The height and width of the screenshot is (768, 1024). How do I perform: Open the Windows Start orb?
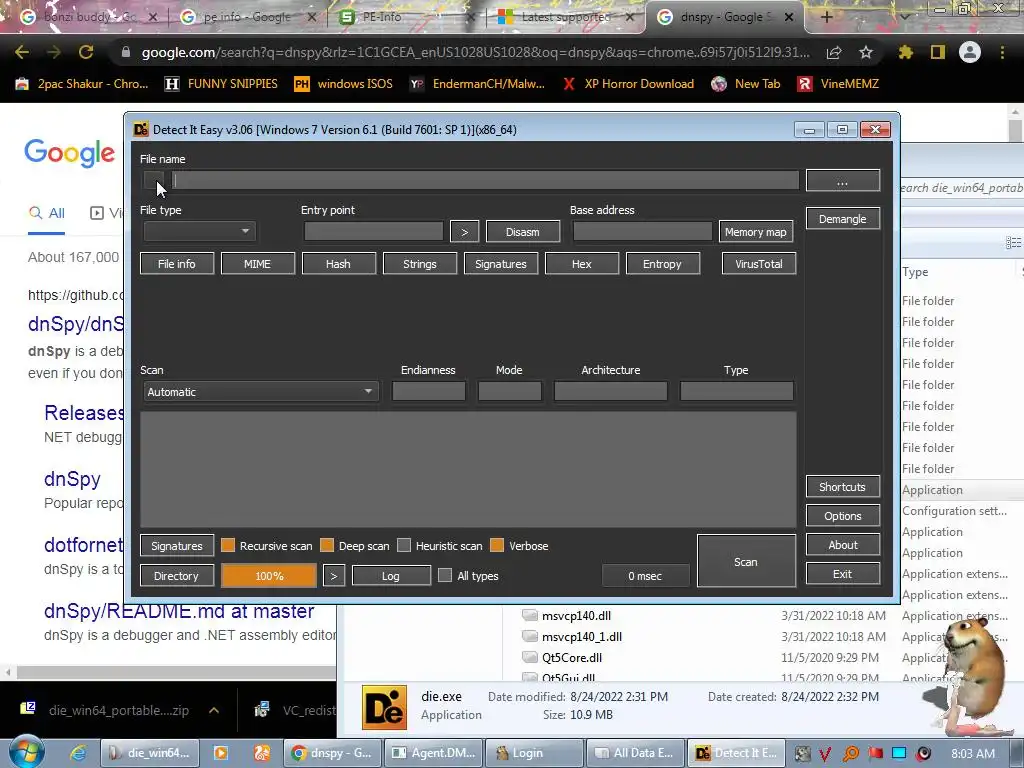pos(26,752)
